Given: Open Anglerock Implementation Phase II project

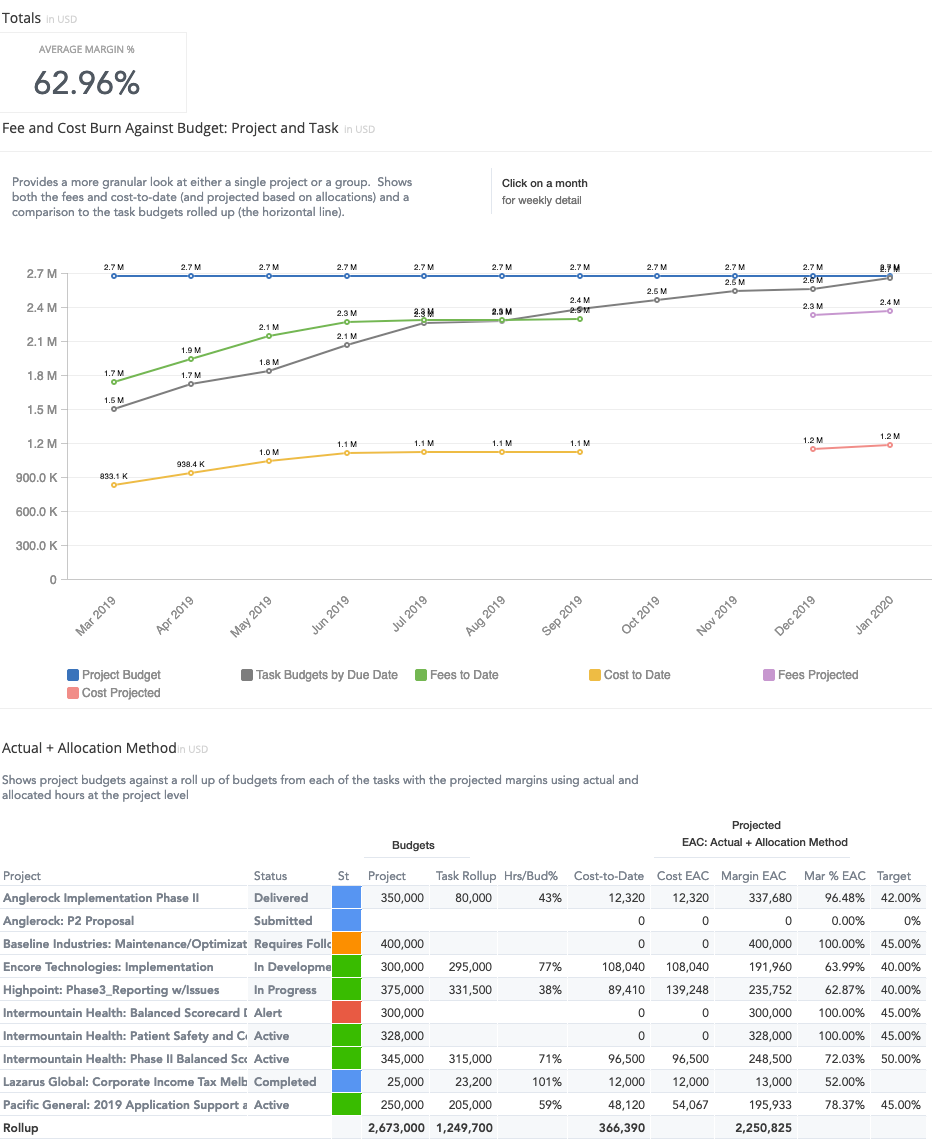Looking at the screenshot, I should point(101,898).
